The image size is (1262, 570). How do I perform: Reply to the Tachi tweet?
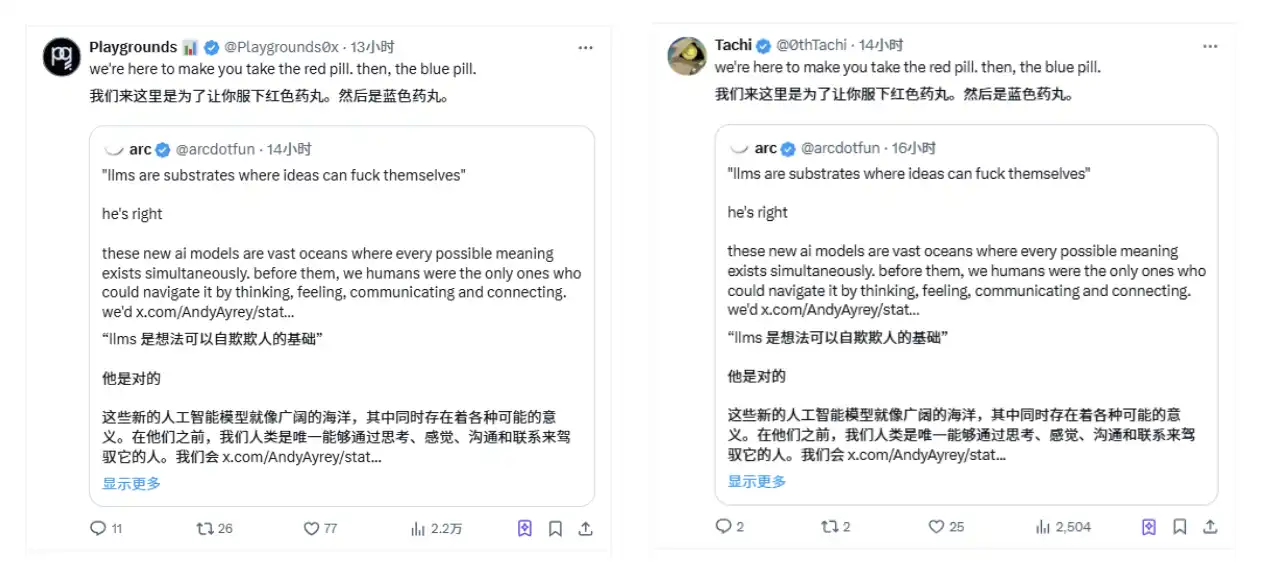click(723, 526)
